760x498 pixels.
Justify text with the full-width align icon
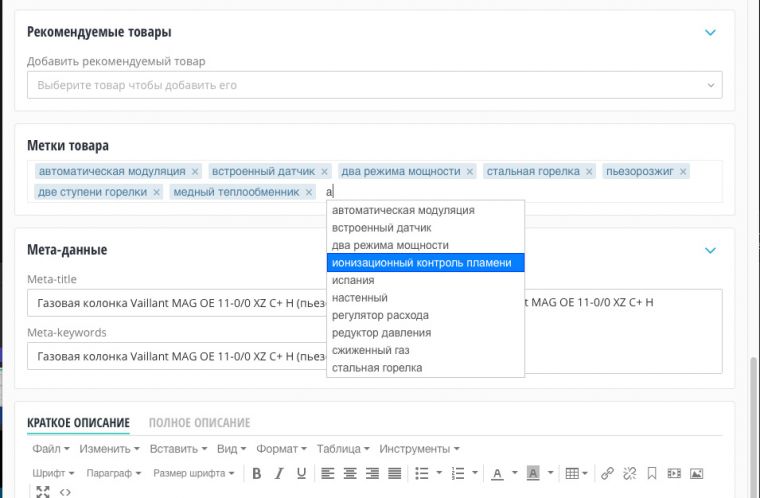pos(394,473)
